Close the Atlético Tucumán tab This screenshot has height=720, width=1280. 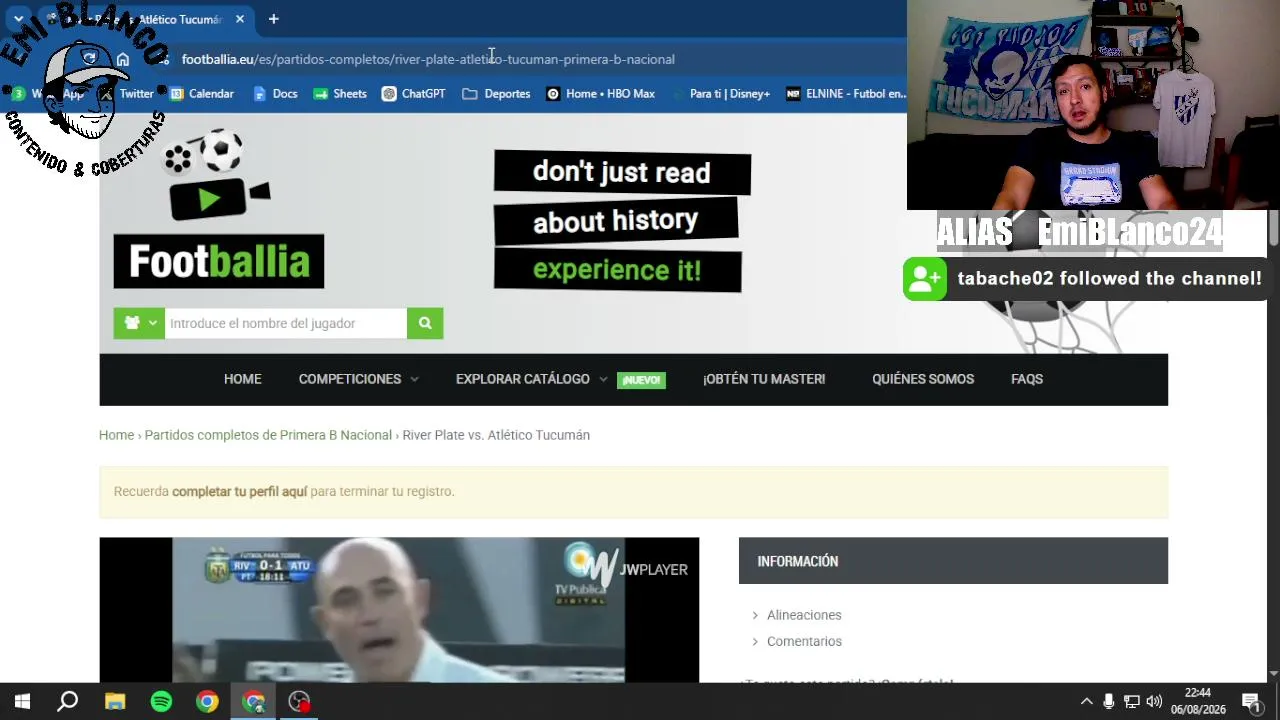point(240,19)
